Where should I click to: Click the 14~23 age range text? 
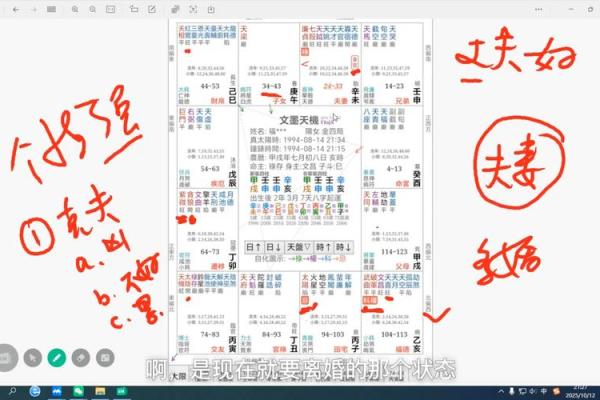pos(394,86)
